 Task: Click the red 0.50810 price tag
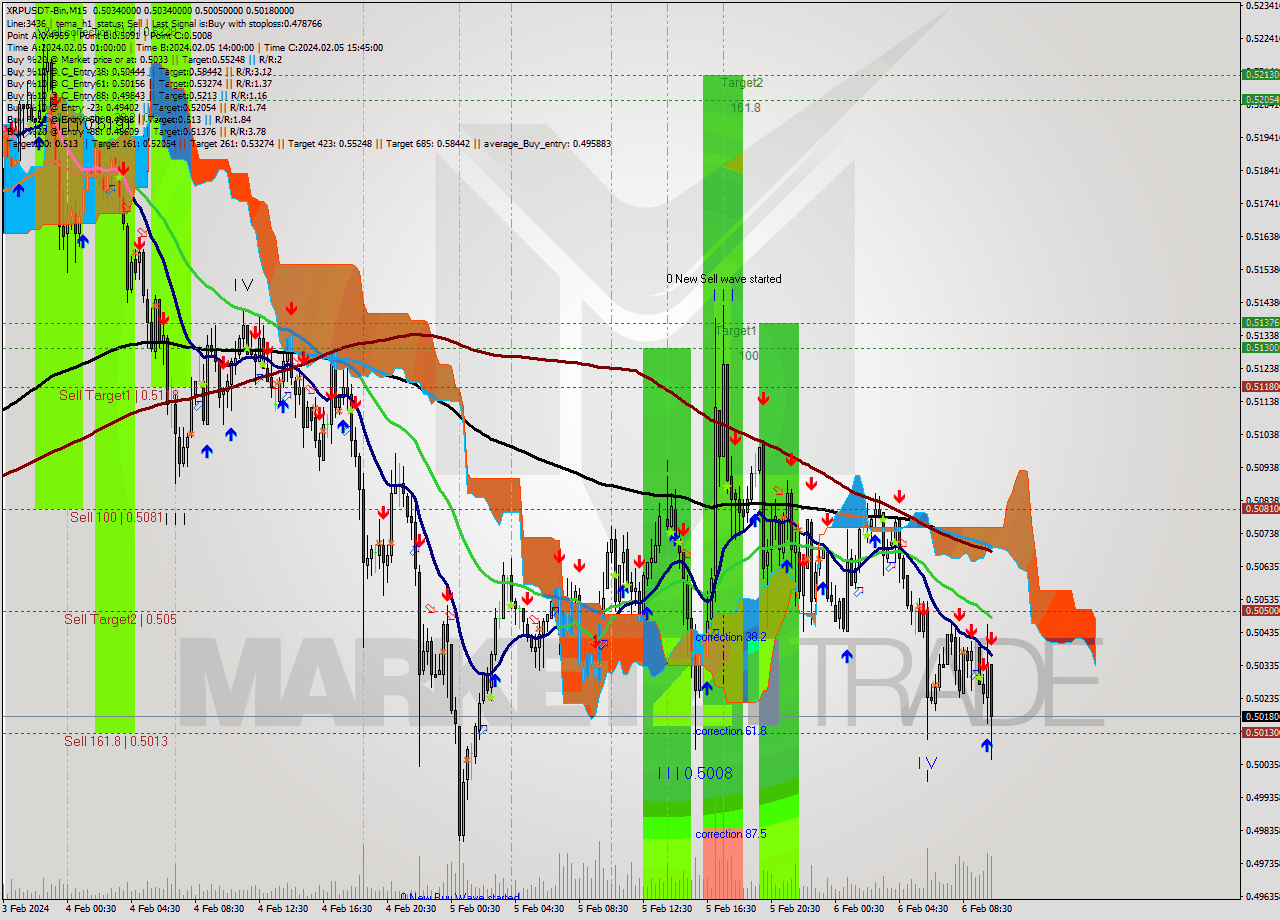1260,508
